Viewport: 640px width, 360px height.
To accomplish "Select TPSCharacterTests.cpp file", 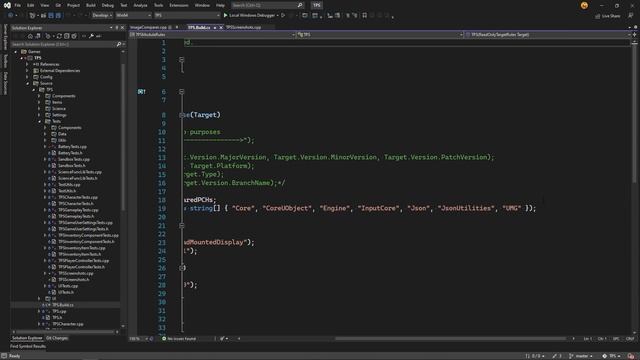I will pyautogui.click(x=78, y=197).
